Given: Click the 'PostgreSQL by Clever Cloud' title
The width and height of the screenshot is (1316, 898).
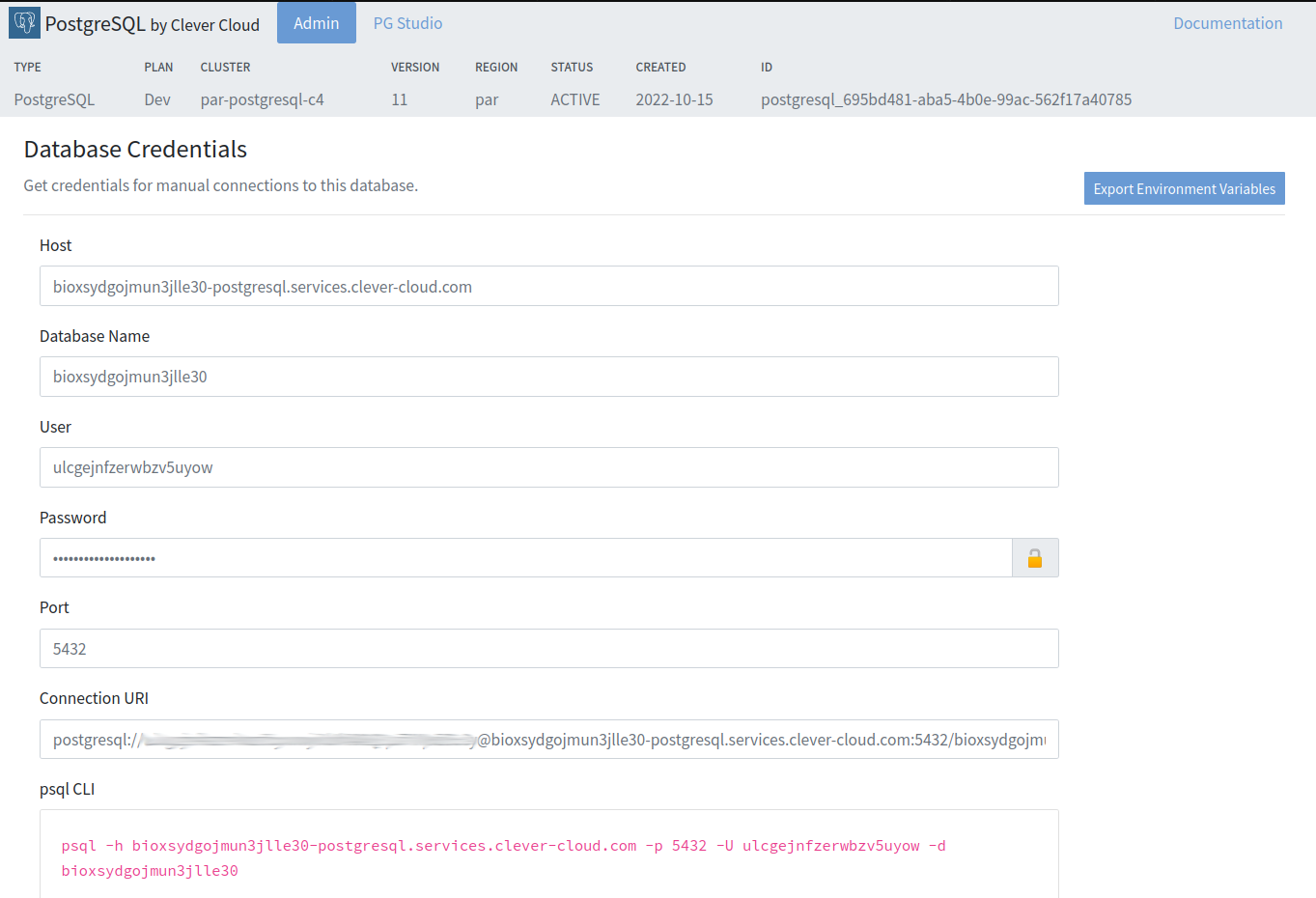Looking at the screenshot, I should tap(153, 24).
